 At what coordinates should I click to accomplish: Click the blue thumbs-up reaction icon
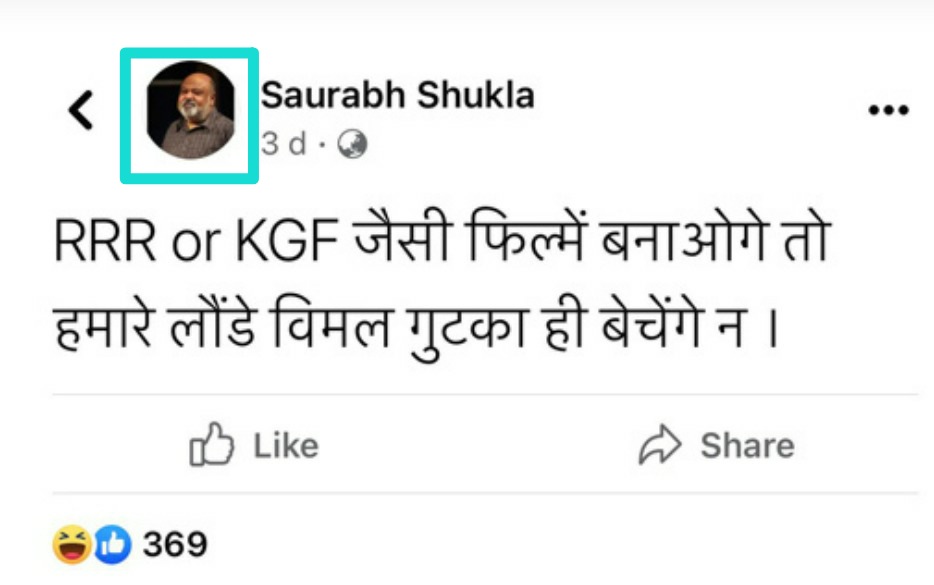(112, 545)
